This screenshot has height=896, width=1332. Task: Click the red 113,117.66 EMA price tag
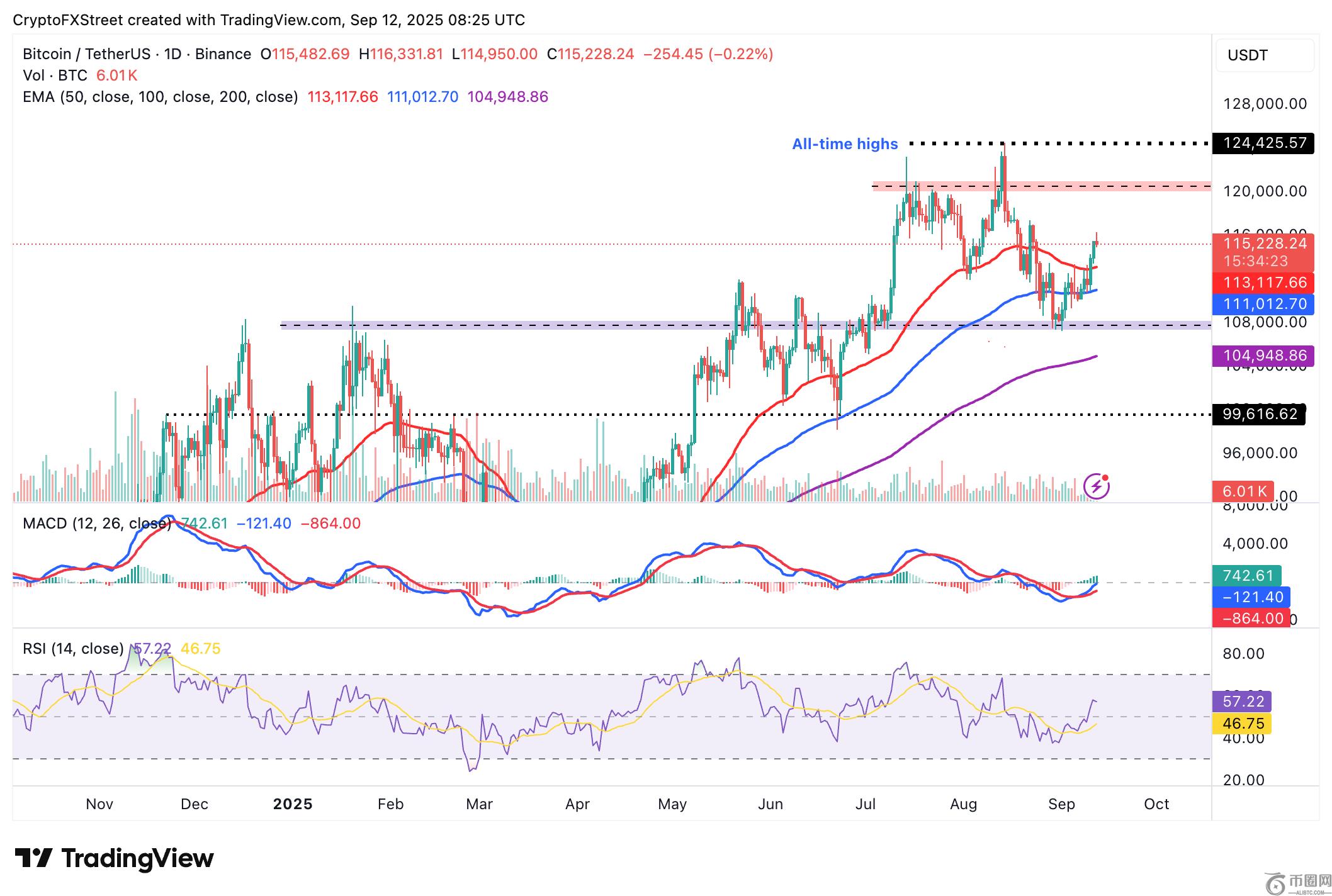pos(1264,283)
